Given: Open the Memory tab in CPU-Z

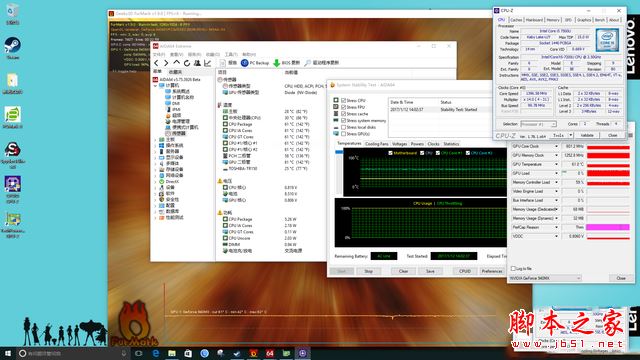Looking at the screenshot, I should click(553, 20).
